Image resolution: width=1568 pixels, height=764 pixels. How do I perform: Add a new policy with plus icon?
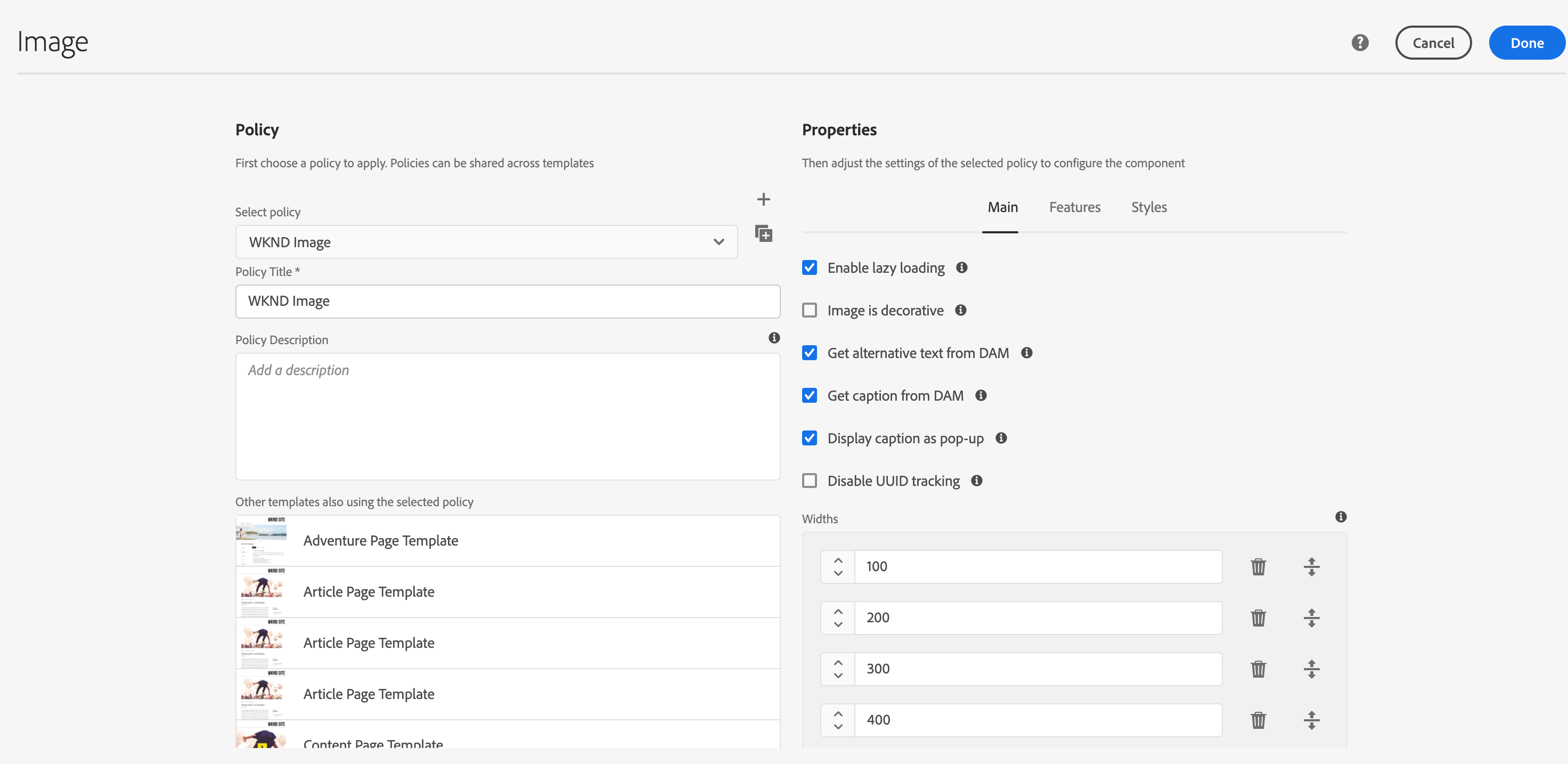pyautogui.click(x=763, y=199)
